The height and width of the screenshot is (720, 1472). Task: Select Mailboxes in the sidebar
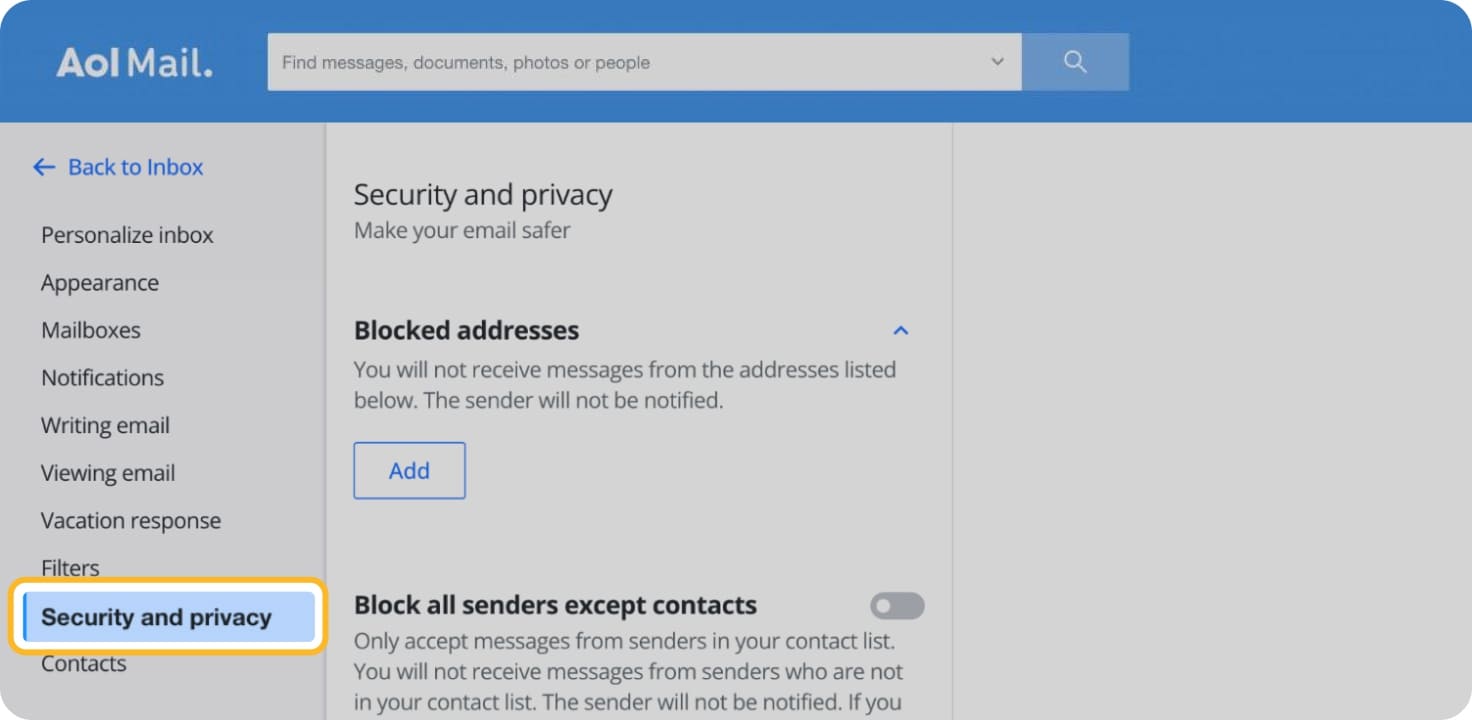91,330
